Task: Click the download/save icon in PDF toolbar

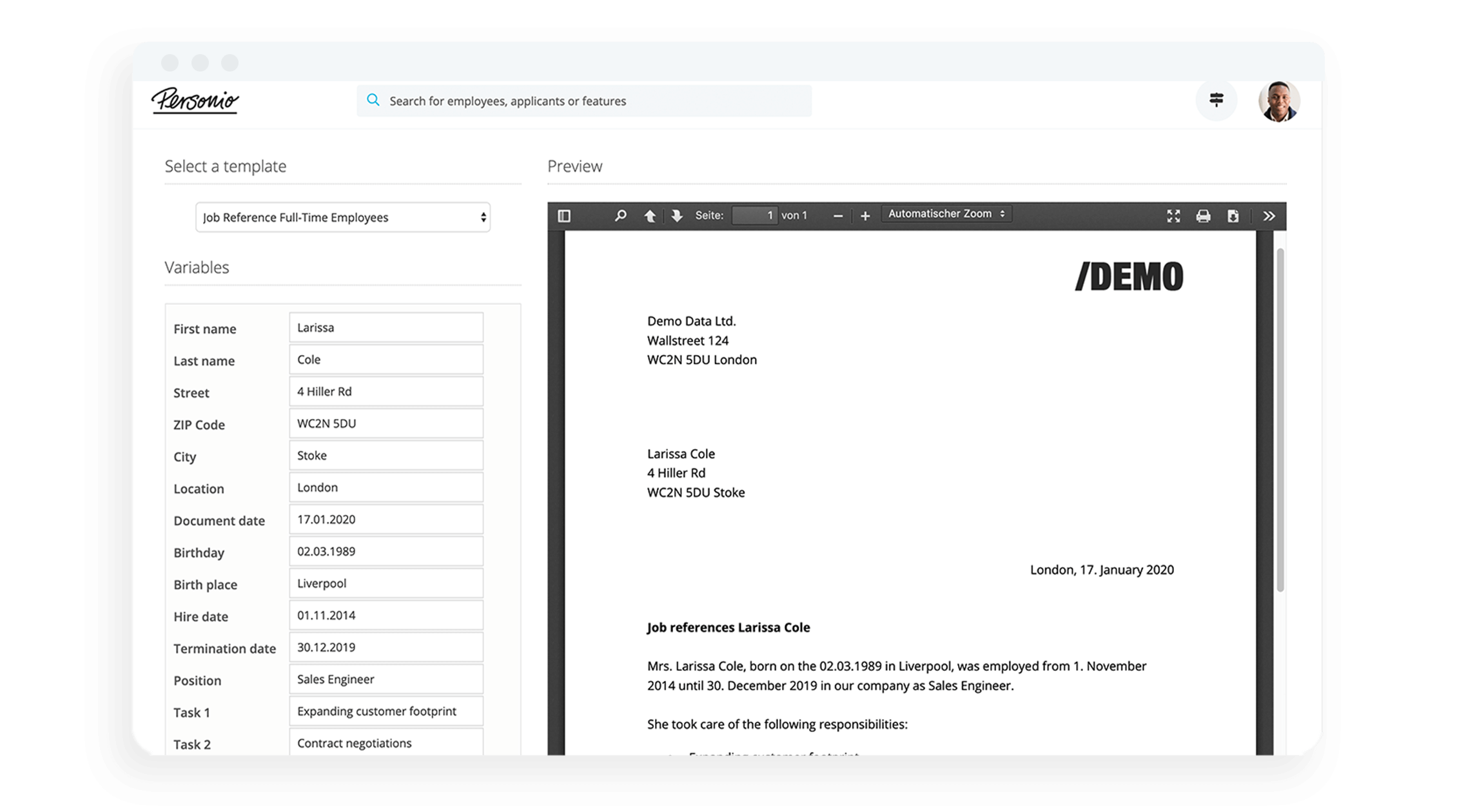Action: 1233,214
